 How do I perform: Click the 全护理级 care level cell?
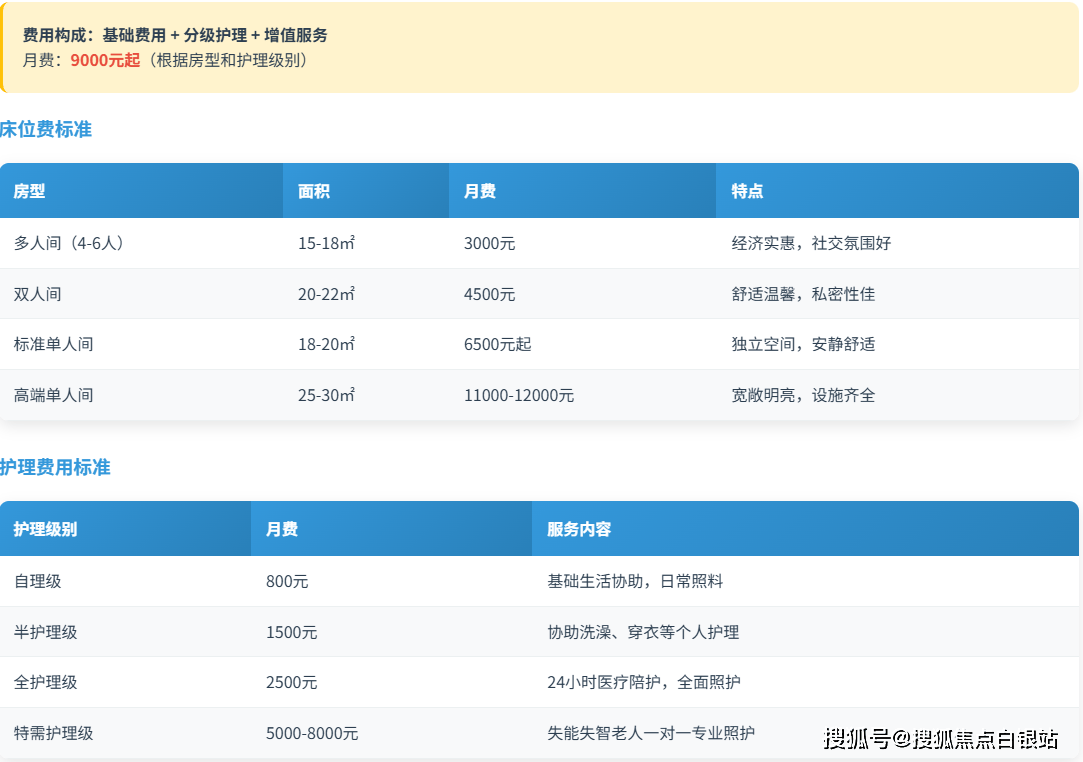pyautogui.click(x=46, y=682)
